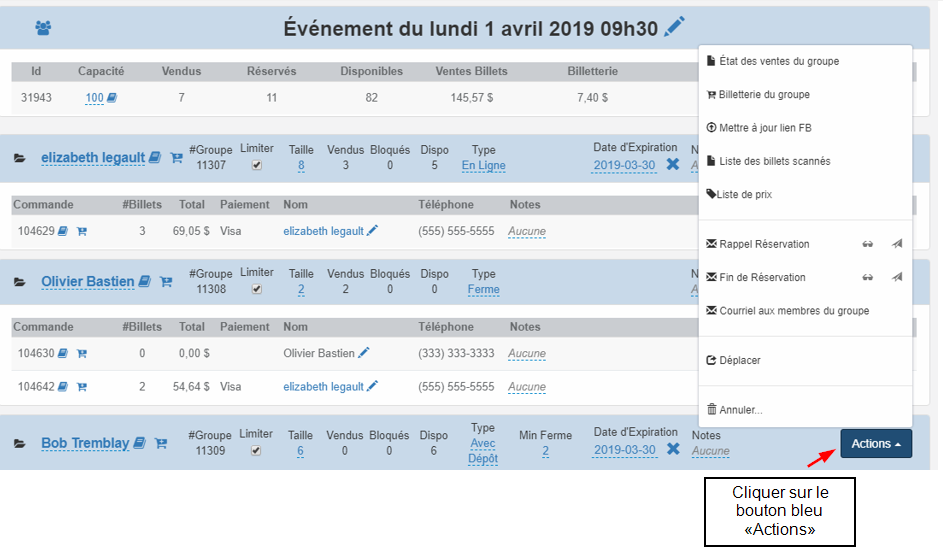Preview Rappel Réservation email with glasses icon
Viewport: 943px width, 556px height.
tap(867, 244)
